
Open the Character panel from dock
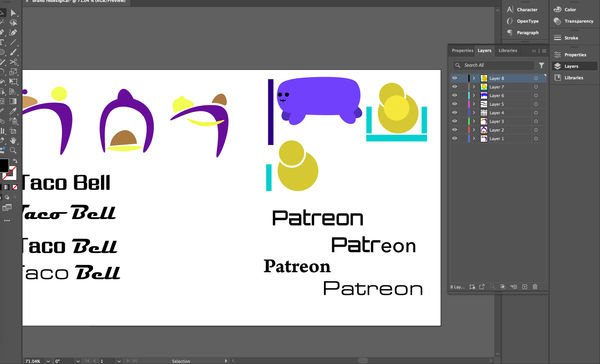(x=523, y=10)
